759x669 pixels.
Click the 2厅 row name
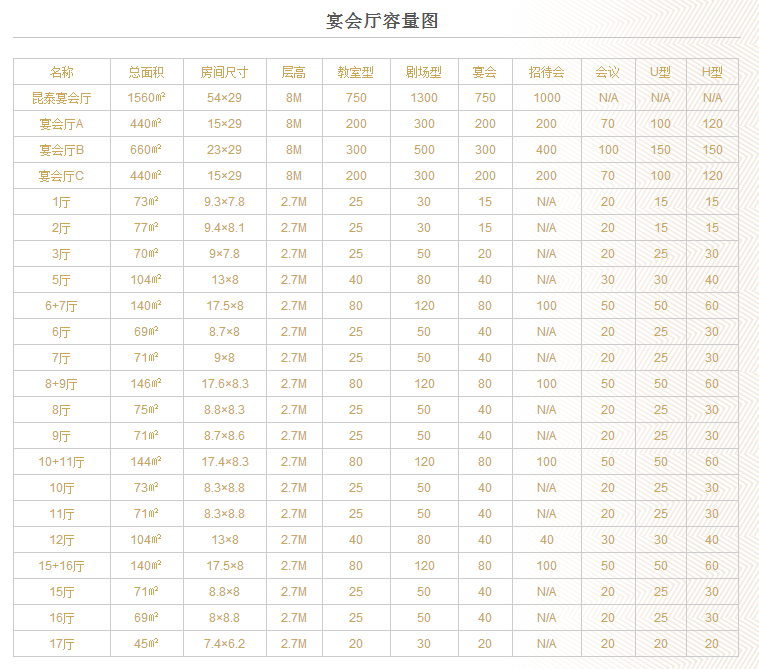tap(61, 228)
